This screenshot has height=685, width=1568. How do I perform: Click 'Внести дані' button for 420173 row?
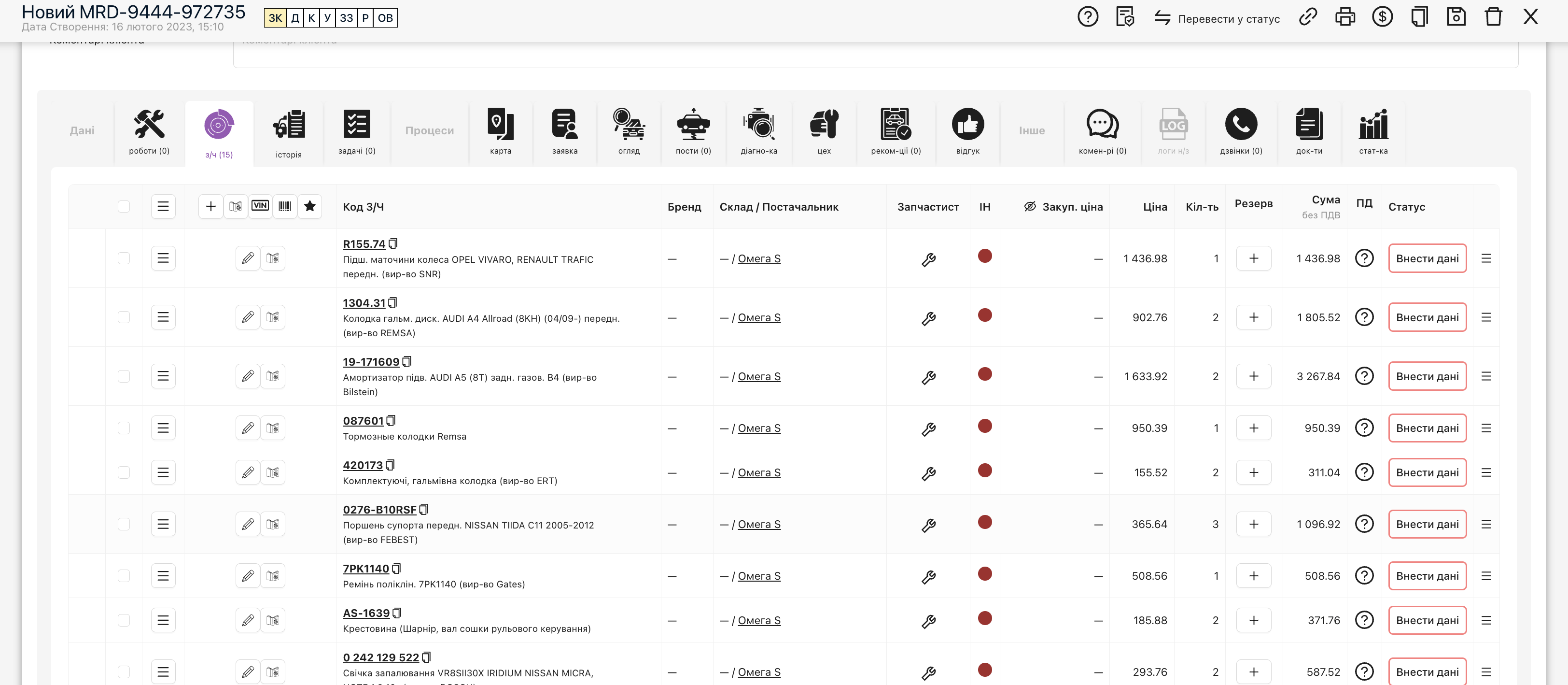pos(1427,472)
